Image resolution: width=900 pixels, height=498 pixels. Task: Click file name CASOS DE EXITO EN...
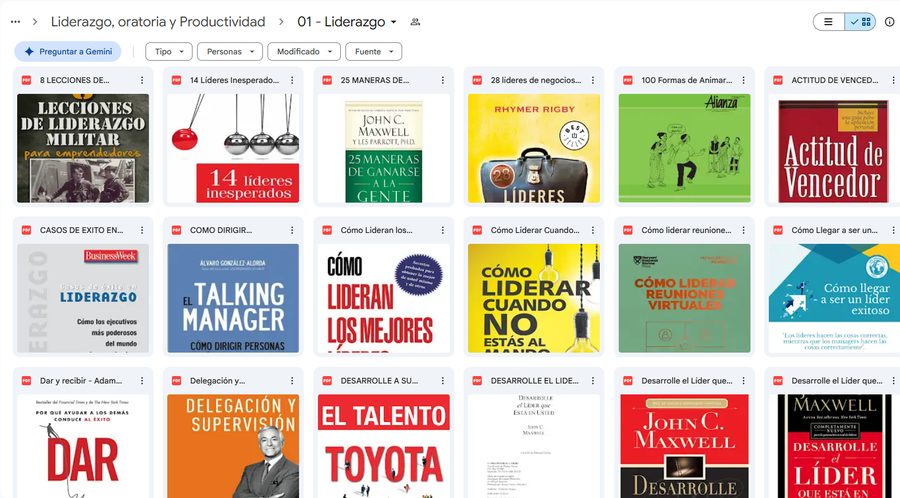(x=82, y=230)
